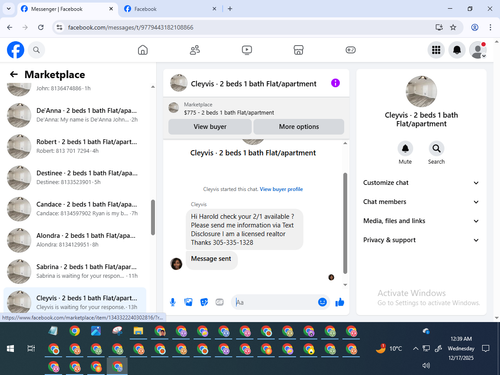Click the chat messages scrollbar
Image resolution: width=500 pixels, height=375 pixels.
tap(345, 223)
